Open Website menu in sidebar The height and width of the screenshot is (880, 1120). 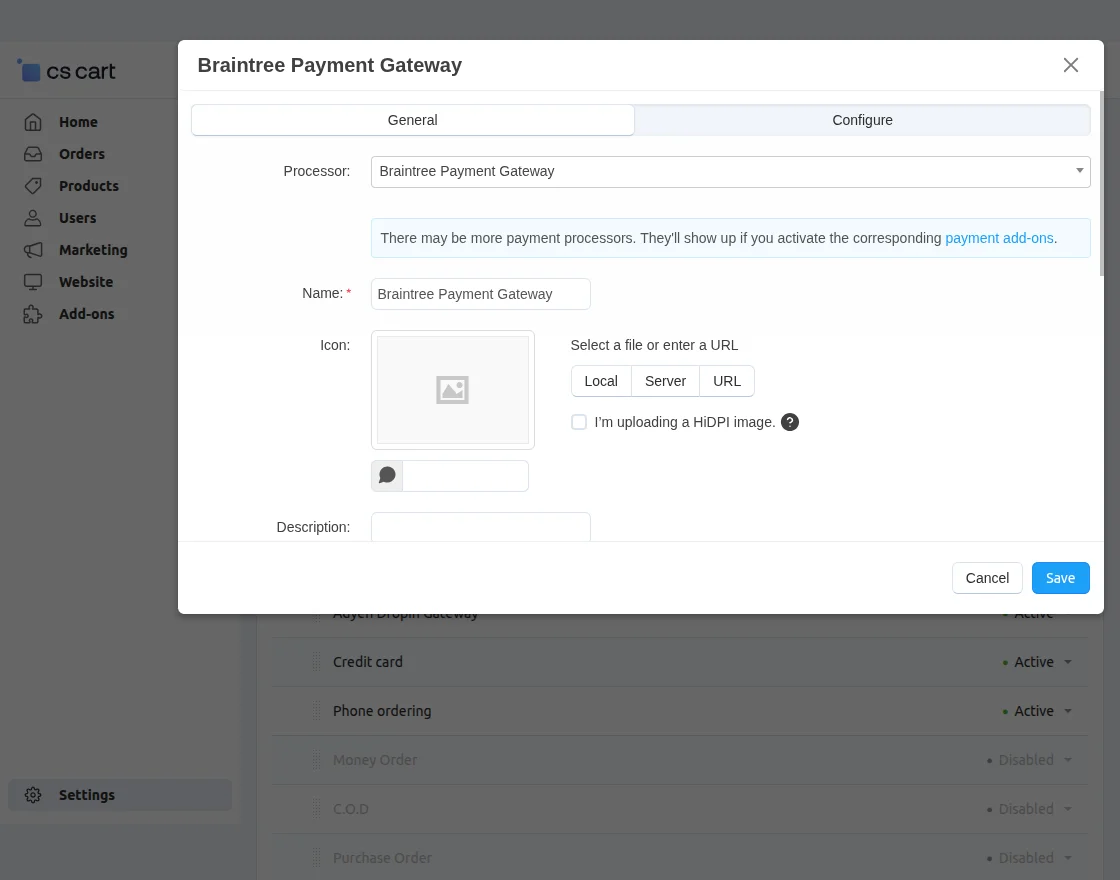pos(86,282)
